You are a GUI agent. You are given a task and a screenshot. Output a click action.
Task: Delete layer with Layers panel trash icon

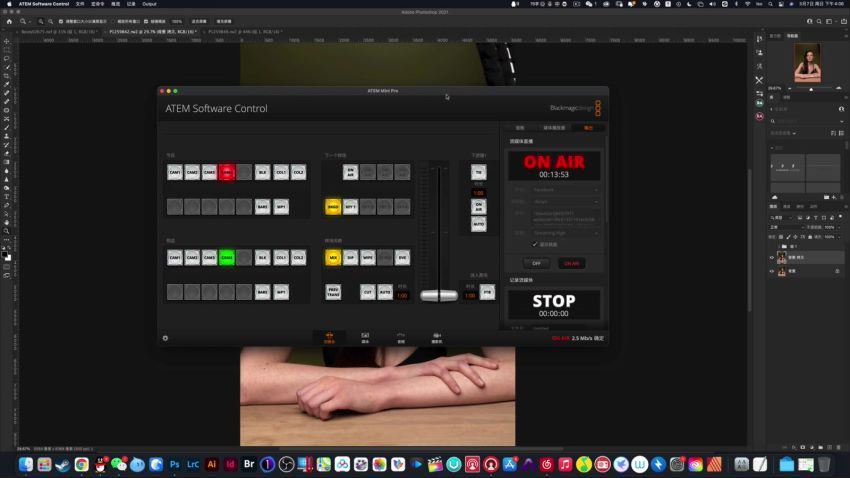coord(839,447)
